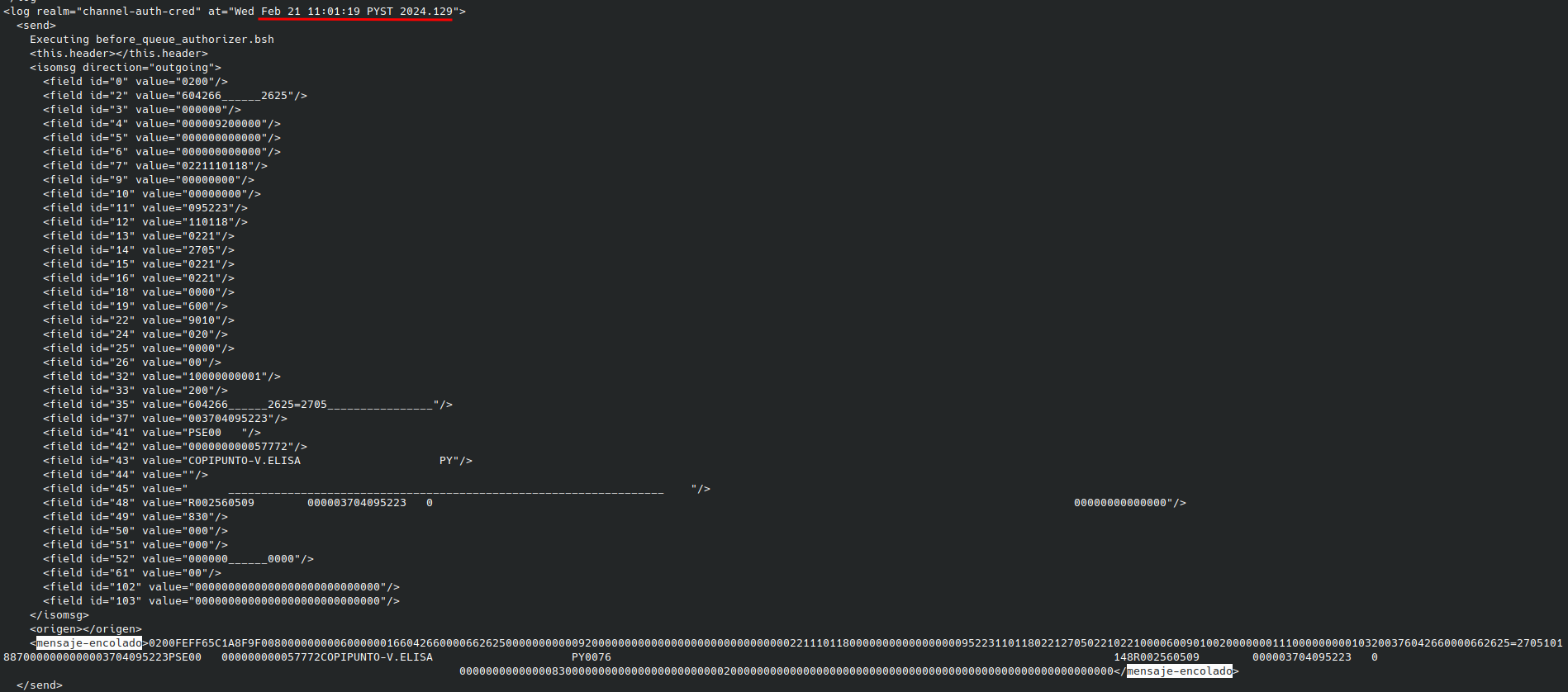This screenshot has height=692, width=1568.
Task: Click the origen tag line
Action: (x=86, y=629)
